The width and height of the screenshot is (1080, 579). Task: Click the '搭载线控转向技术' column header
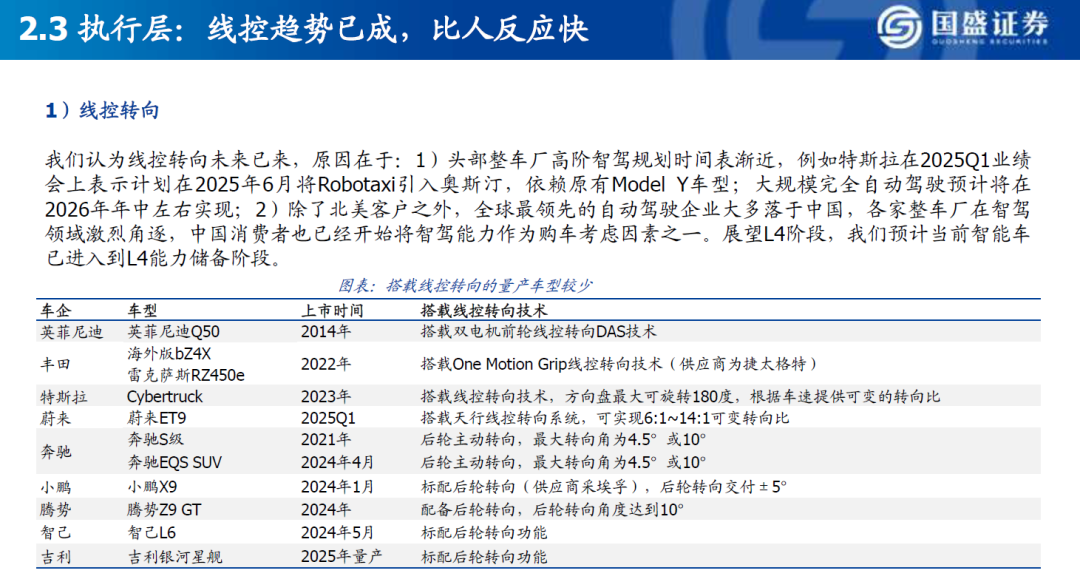tap(484, 310)
